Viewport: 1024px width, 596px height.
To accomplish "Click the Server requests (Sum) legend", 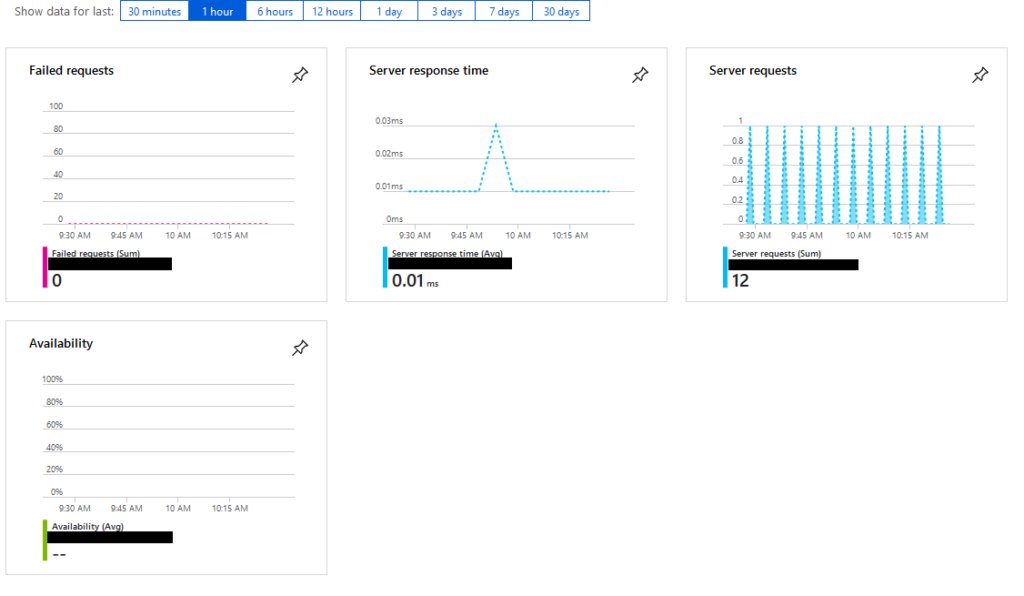I will [776, 253].
